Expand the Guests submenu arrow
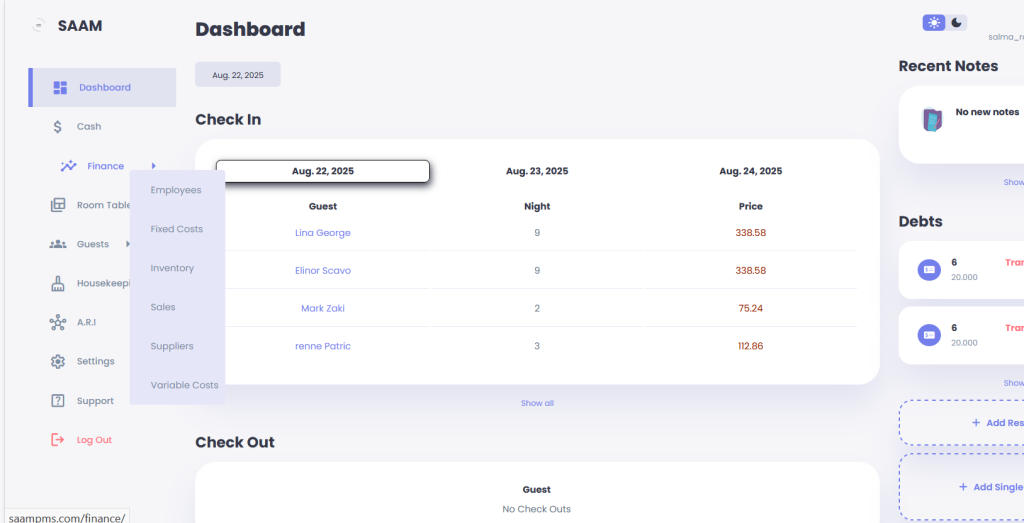The image size is (1024, 523). (x=128, y=244)
